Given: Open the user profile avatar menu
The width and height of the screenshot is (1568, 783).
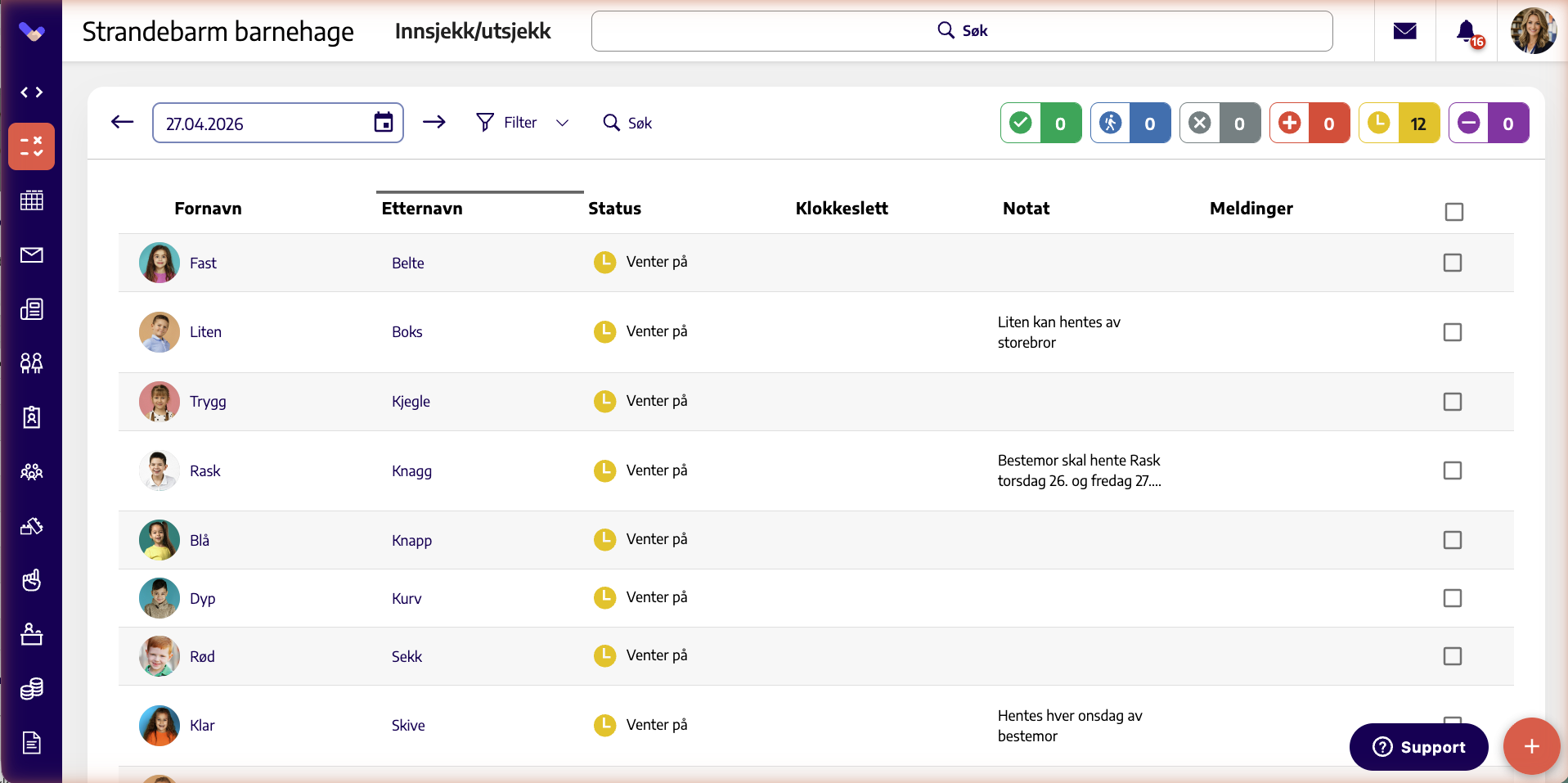Looking at the screenshot, I should (1533, 31).
